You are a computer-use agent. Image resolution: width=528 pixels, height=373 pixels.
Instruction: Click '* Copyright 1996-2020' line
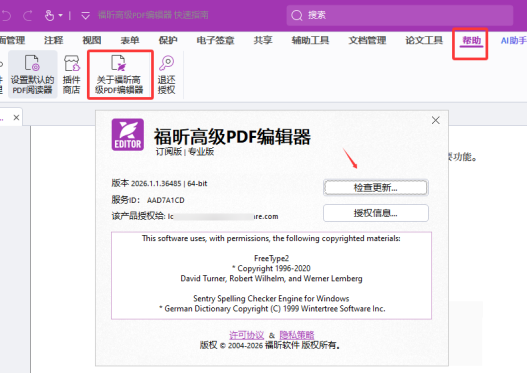271,268
